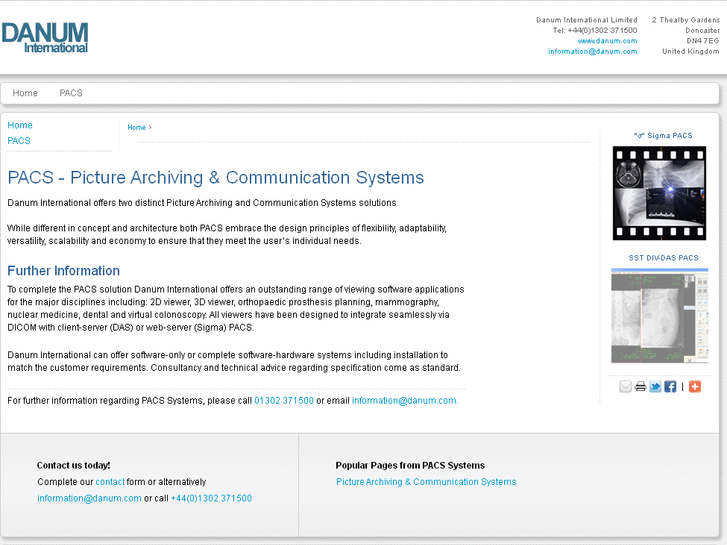Open Picture Archiving & Communication Systems link
The height and width of the screenshot is (545, 727).
point(426,482)
